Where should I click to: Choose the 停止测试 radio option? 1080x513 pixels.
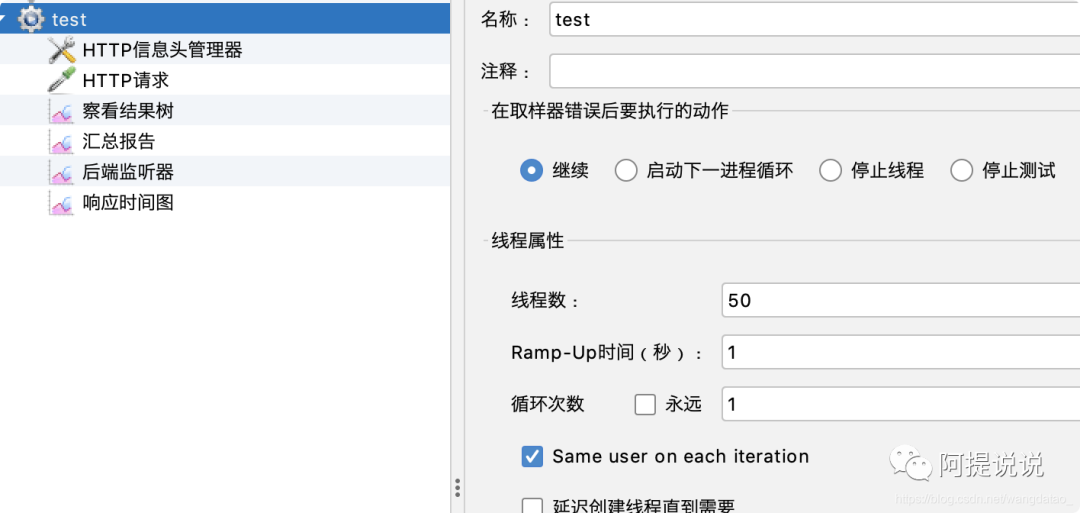961,170
